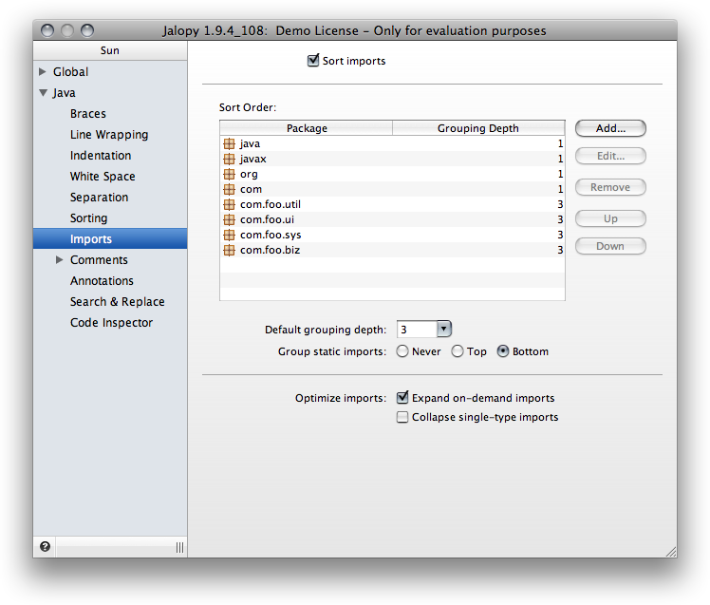Select the com.foo.ui row text
710x605 pixels.
[x=267, y=220]
